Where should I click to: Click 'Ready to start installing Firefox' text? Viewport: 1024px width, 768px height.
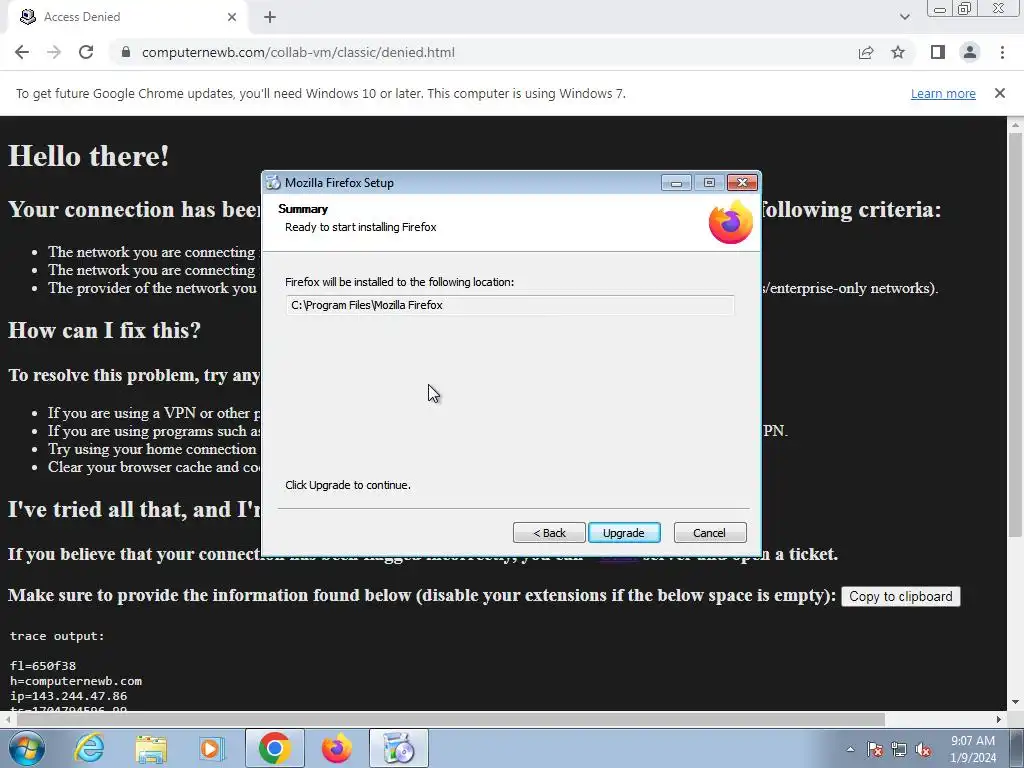pyautogui.click(x=360, y=227)
